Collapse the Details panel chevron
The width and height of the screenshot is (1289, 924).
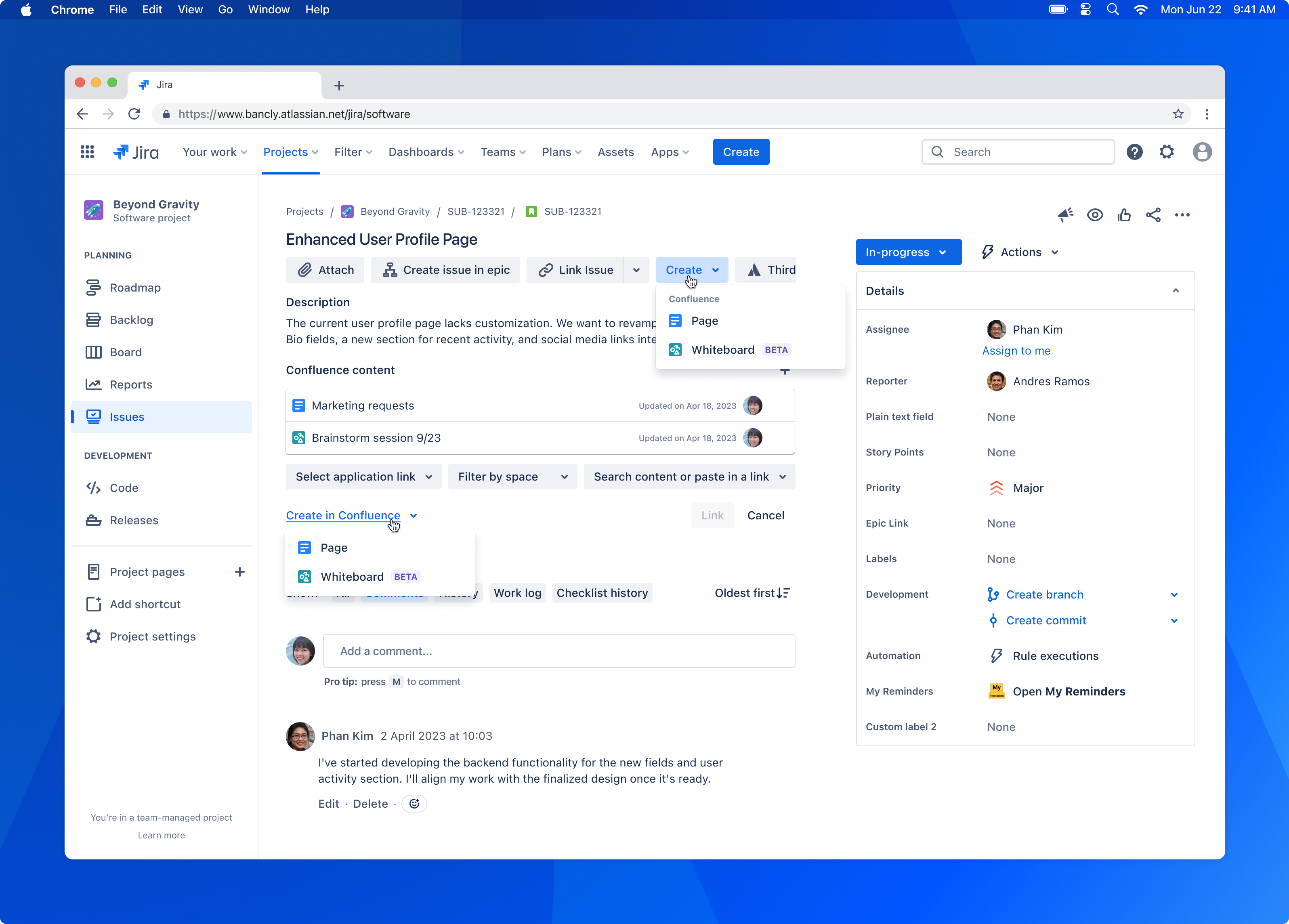(x=1176, y=290)
